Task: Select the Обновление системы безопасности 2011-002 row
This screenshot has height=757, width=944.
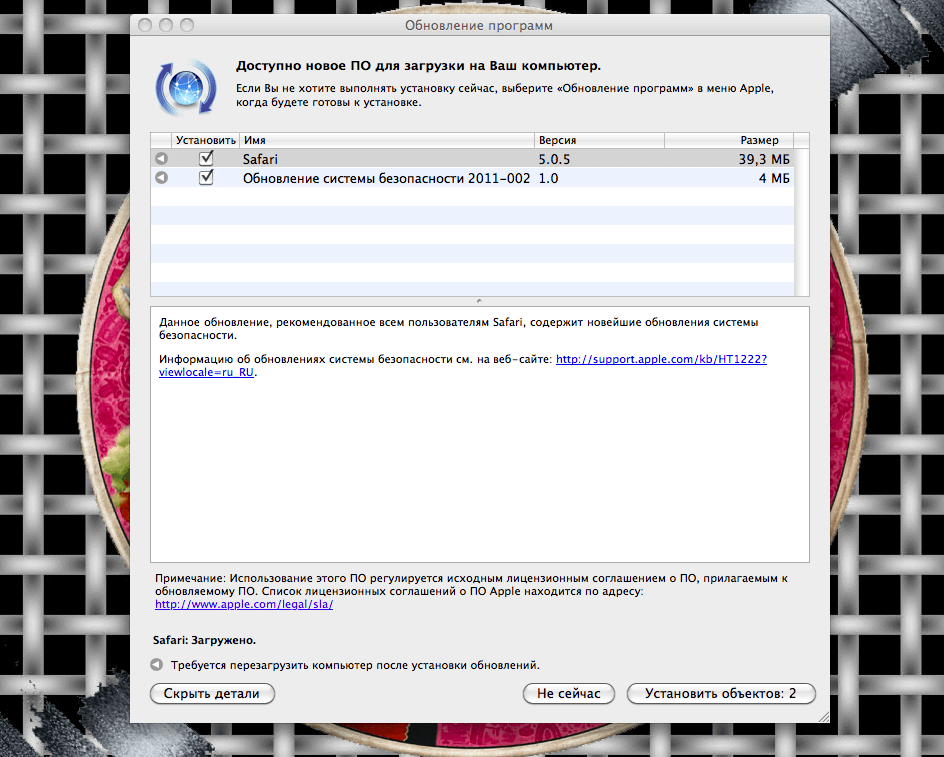Action: pyautogui.click(x=472, y=178)
